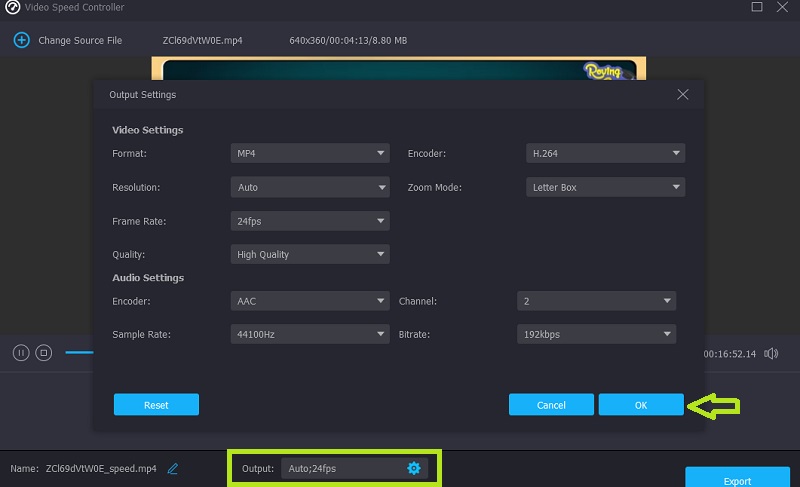This screenshot has width=800, height=487.
Task: Close the Output Settings dialog with X
Action: [x=683, y=94]
